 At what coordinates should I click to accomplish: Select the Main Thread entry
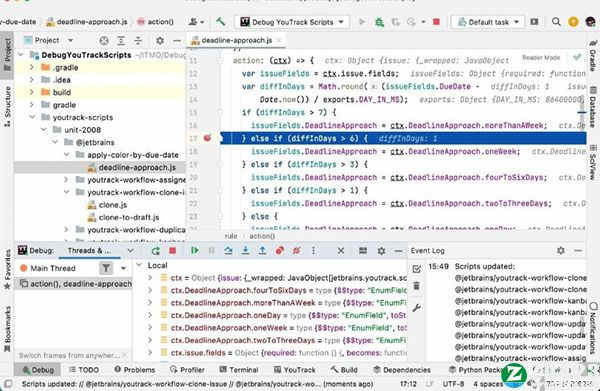(53, 268)
